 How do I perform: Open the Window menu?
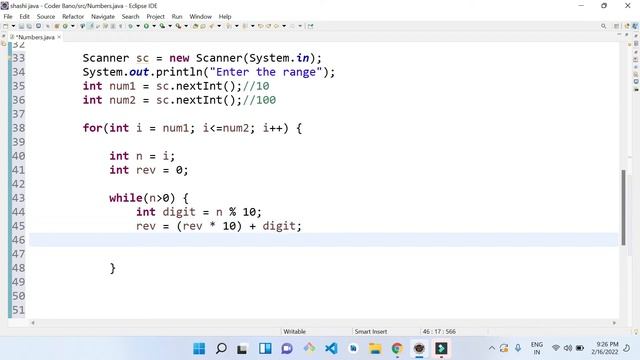point(200,16)
